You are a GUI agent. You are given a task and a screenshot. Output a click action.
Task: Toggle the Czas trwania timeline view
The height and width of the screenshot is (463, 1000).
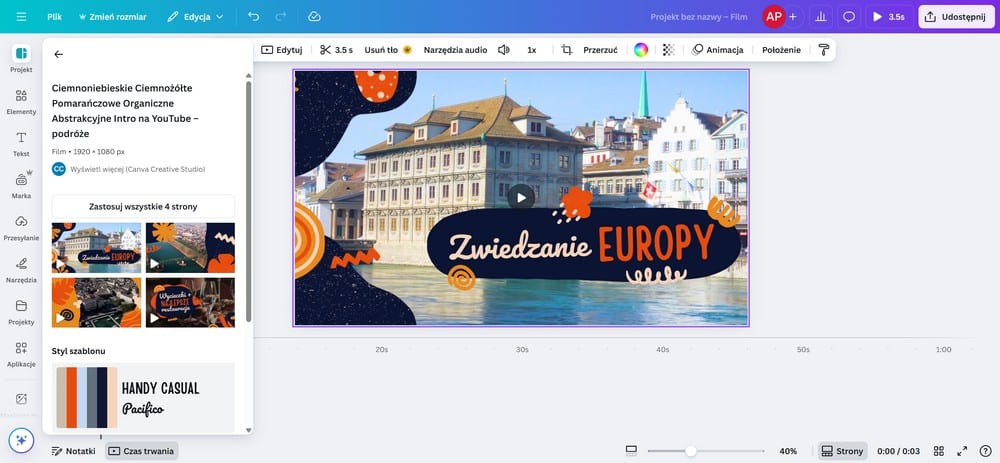142,451
